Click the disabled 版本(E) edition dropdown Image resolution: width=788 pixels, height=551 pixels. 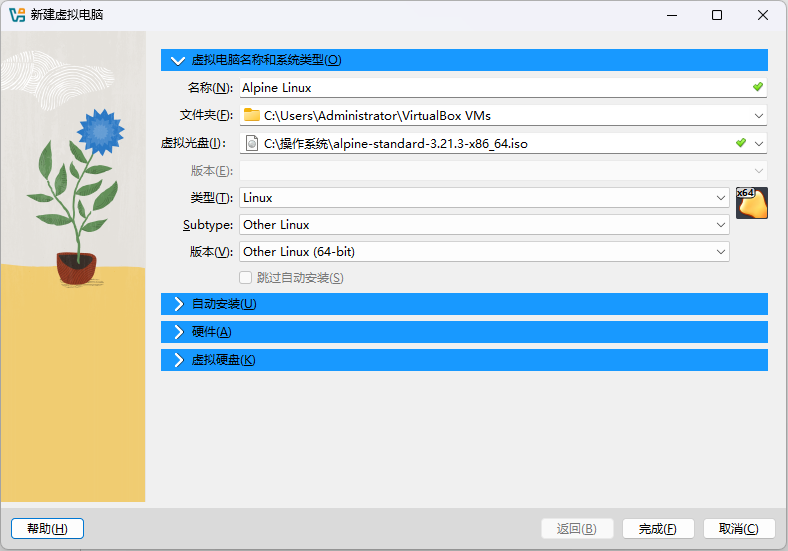pyautogui.click(x=503, y=170)
